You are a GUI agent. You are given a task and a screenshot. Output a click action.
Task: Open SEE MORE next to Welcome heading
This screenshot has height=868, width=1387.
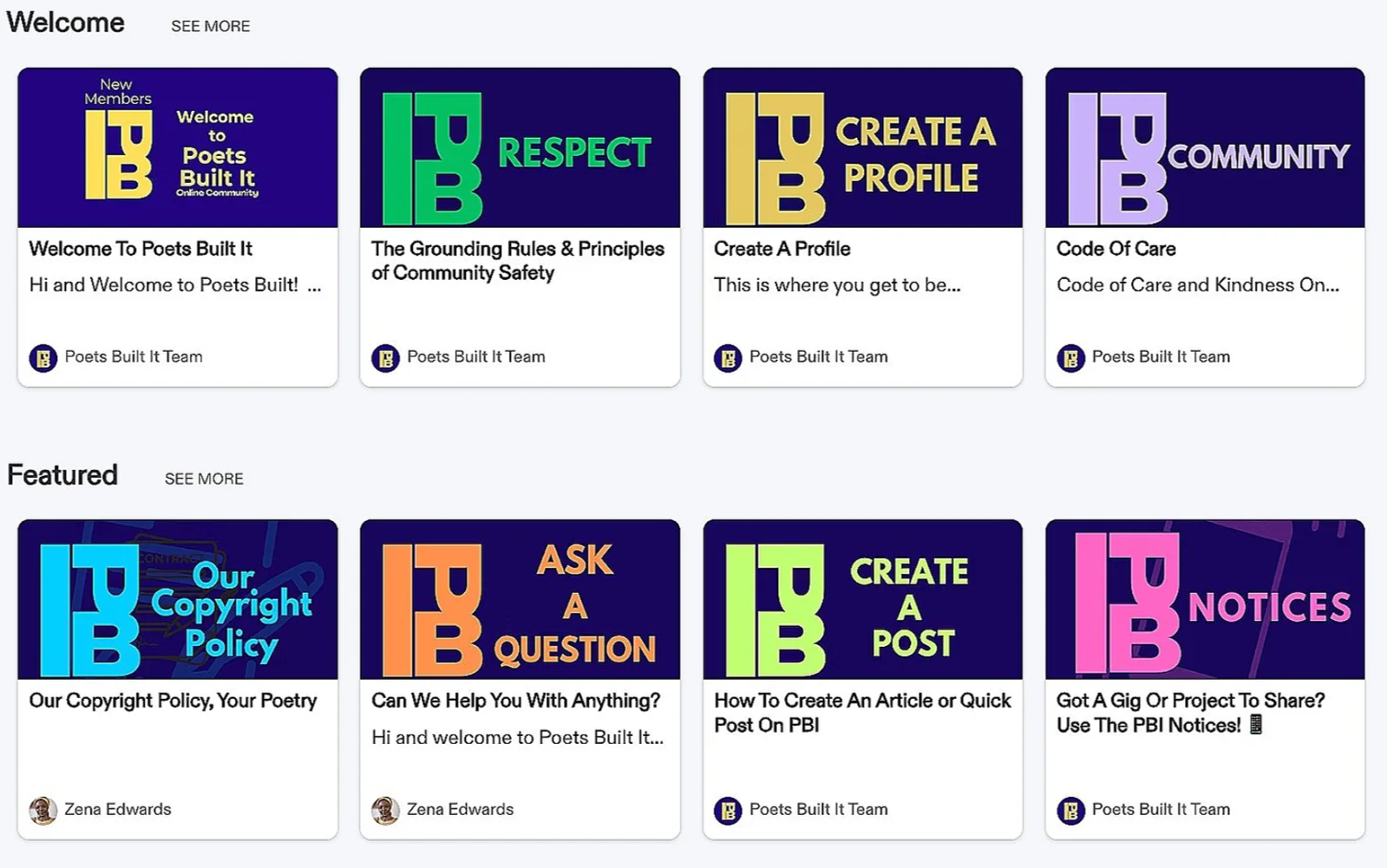click(211, 26)
